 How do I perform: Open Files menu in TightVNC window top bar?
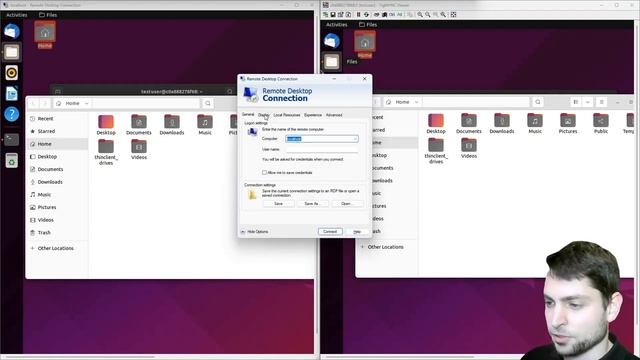(x=367, y=24)
